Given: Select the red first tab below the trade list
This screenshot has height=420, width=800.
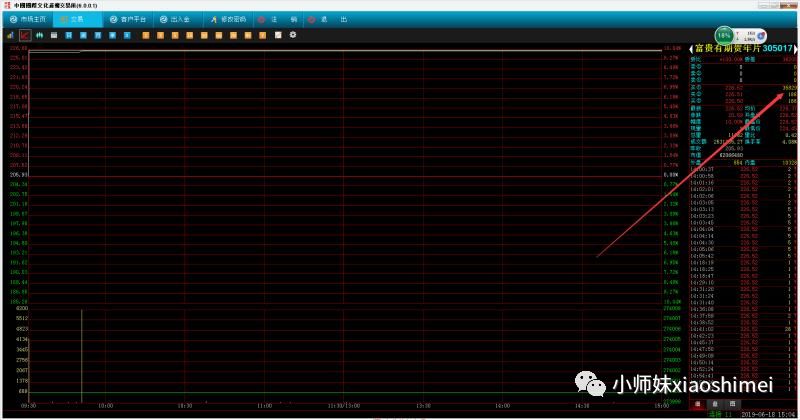Looking at the screenshot, I should [x=698, y=404].
